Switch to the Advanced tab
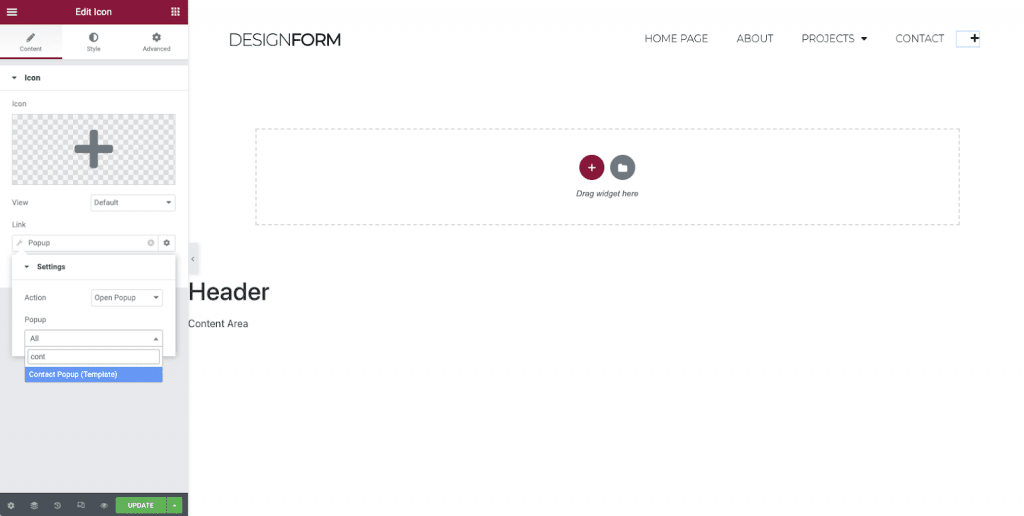The image size is (1024, 516). tap(156, 42)
